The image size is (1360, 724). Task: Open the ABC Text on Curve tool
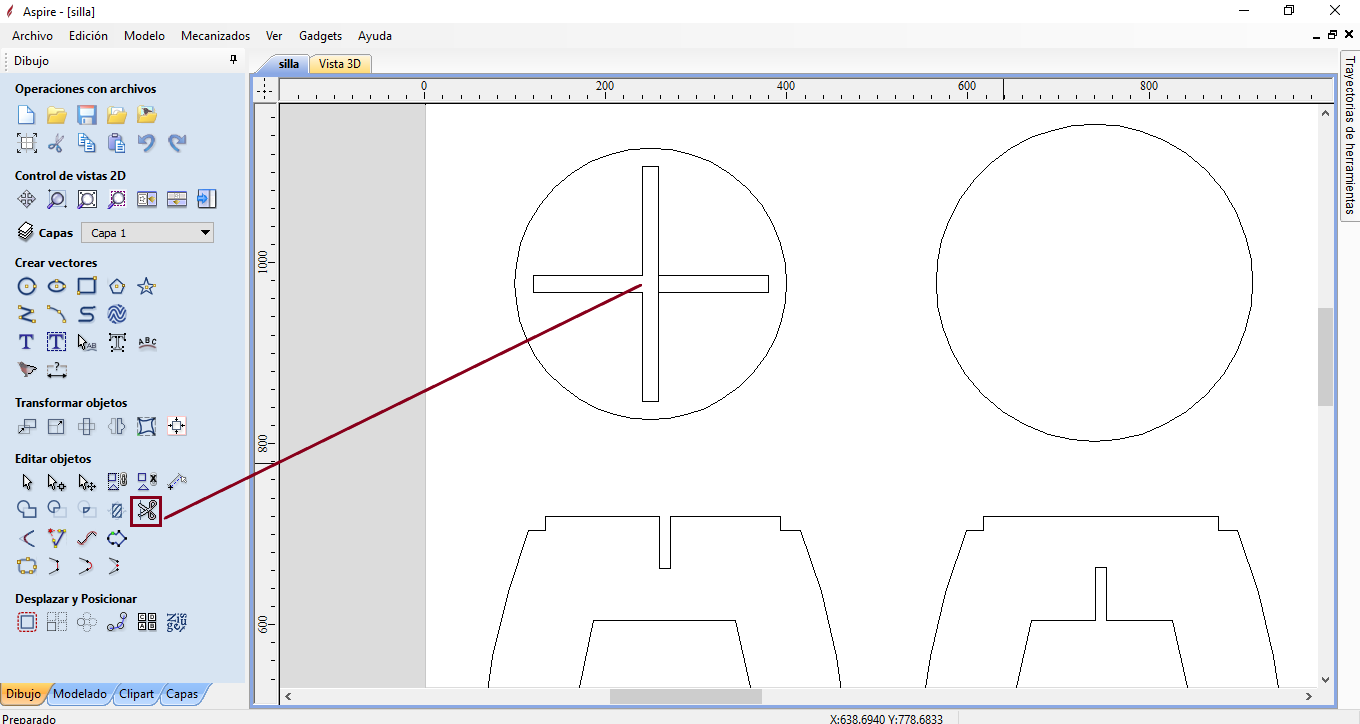(147, 343)
